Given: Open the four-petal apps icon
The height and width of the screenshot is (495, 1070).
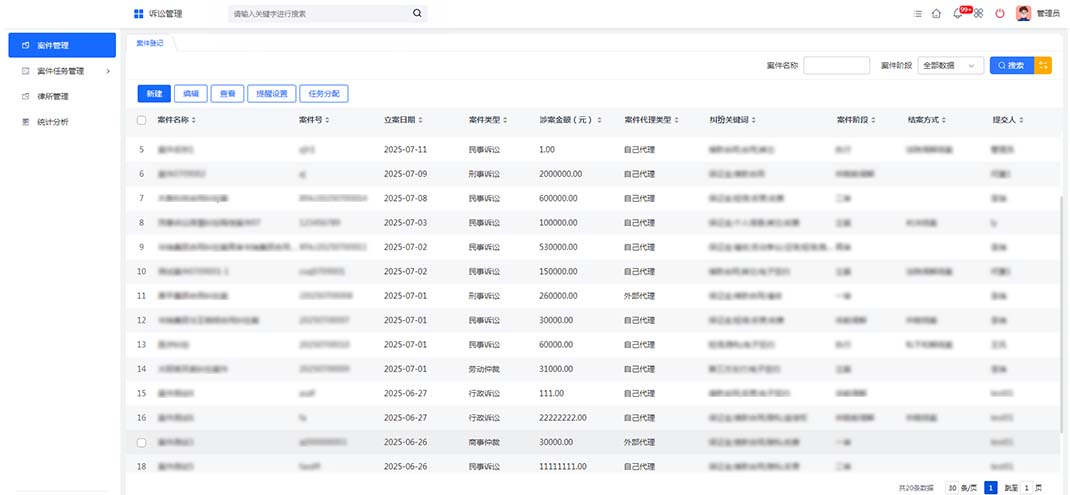Looking at the screenshot, I should pos(979,14).
